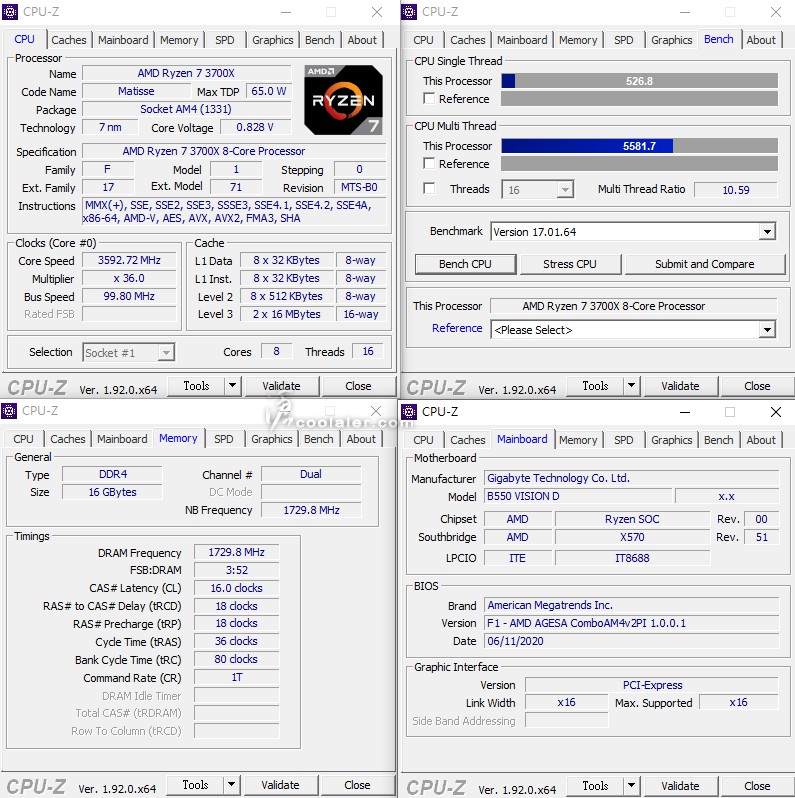Open the Socket #1 selection dropdown

coord(165,352)
